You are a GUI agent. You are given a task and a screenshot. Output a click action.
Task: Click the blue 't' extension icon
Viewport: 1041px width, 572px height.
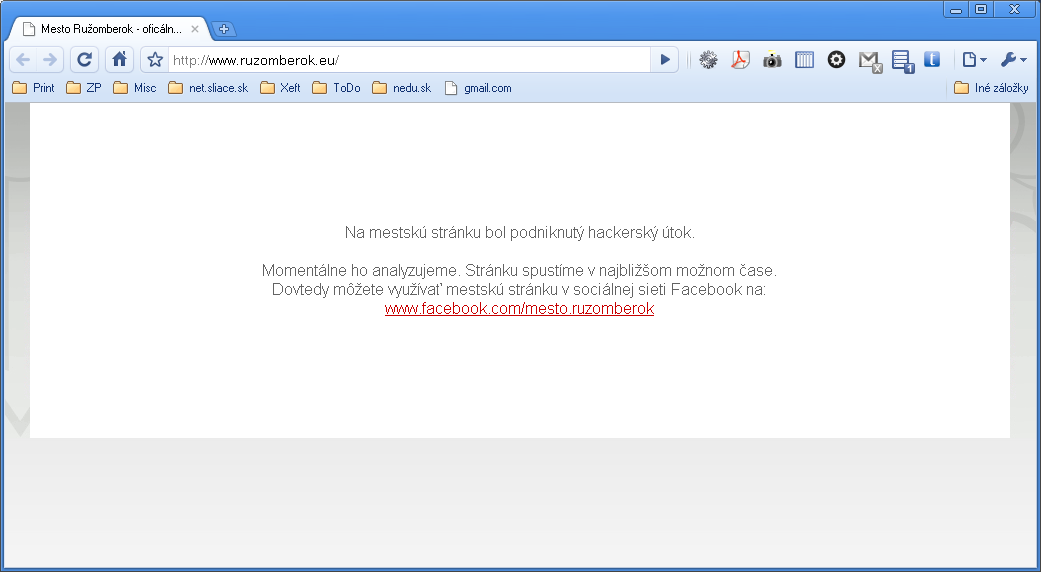click(932, 60)
